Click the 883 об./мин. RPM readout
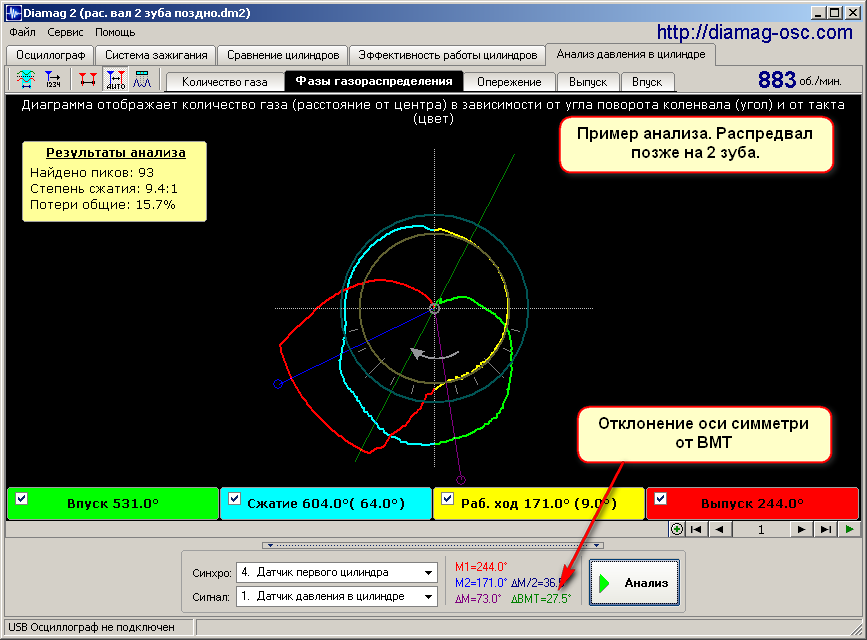 800,80
